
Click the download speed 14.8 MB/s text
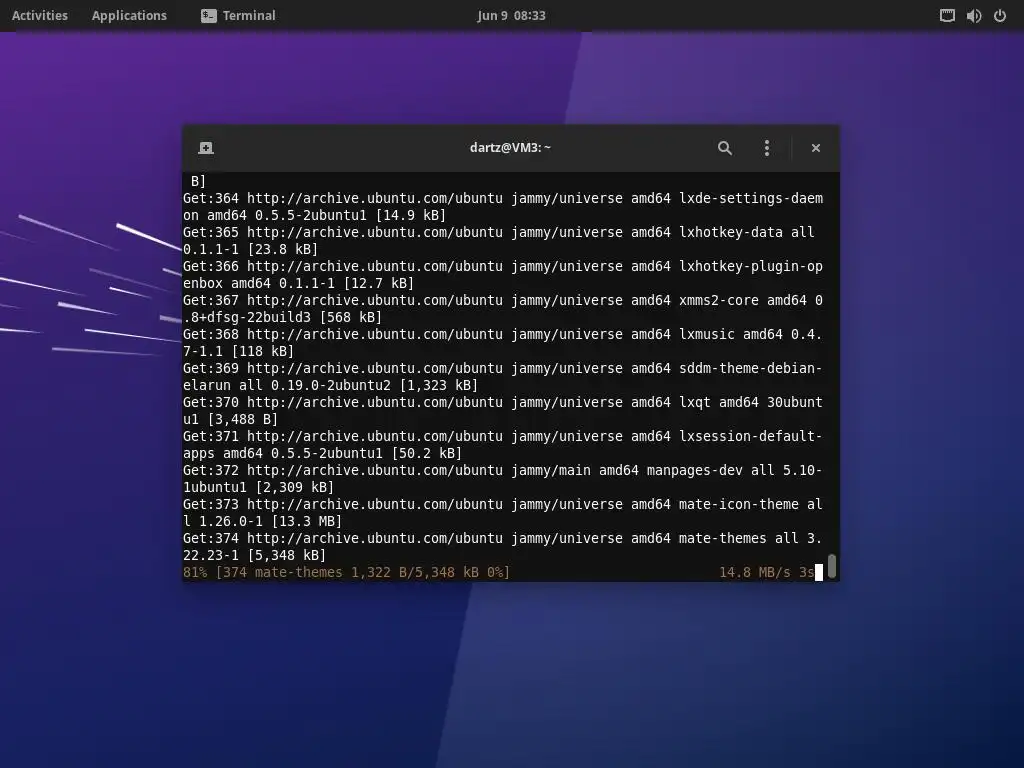[x=755, y=572]
